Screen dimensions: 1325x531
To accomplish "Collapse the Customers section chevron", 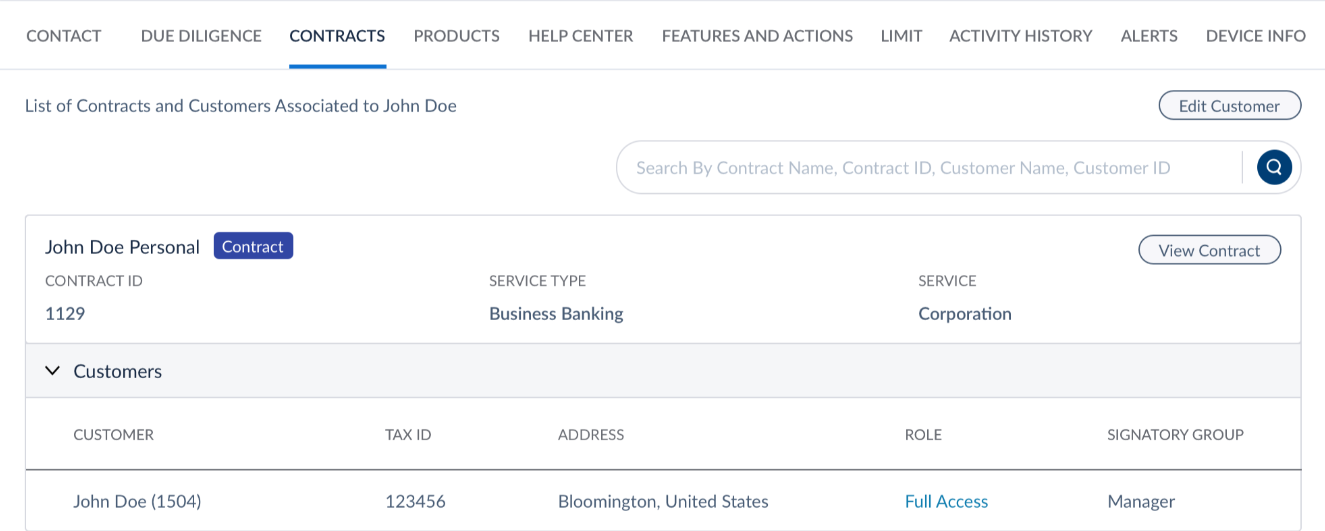I will (x=53, y=371).
